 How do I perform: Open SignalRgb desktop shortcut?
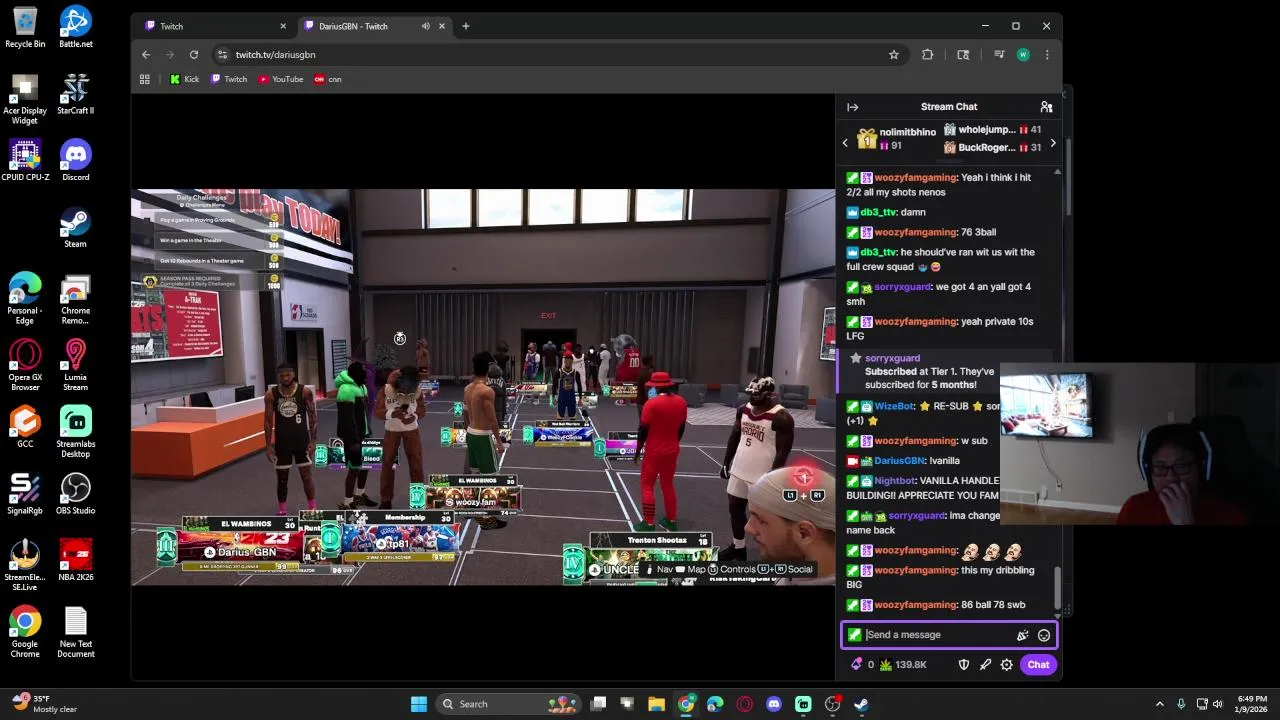pyautogui.click(x=25, y=494)
